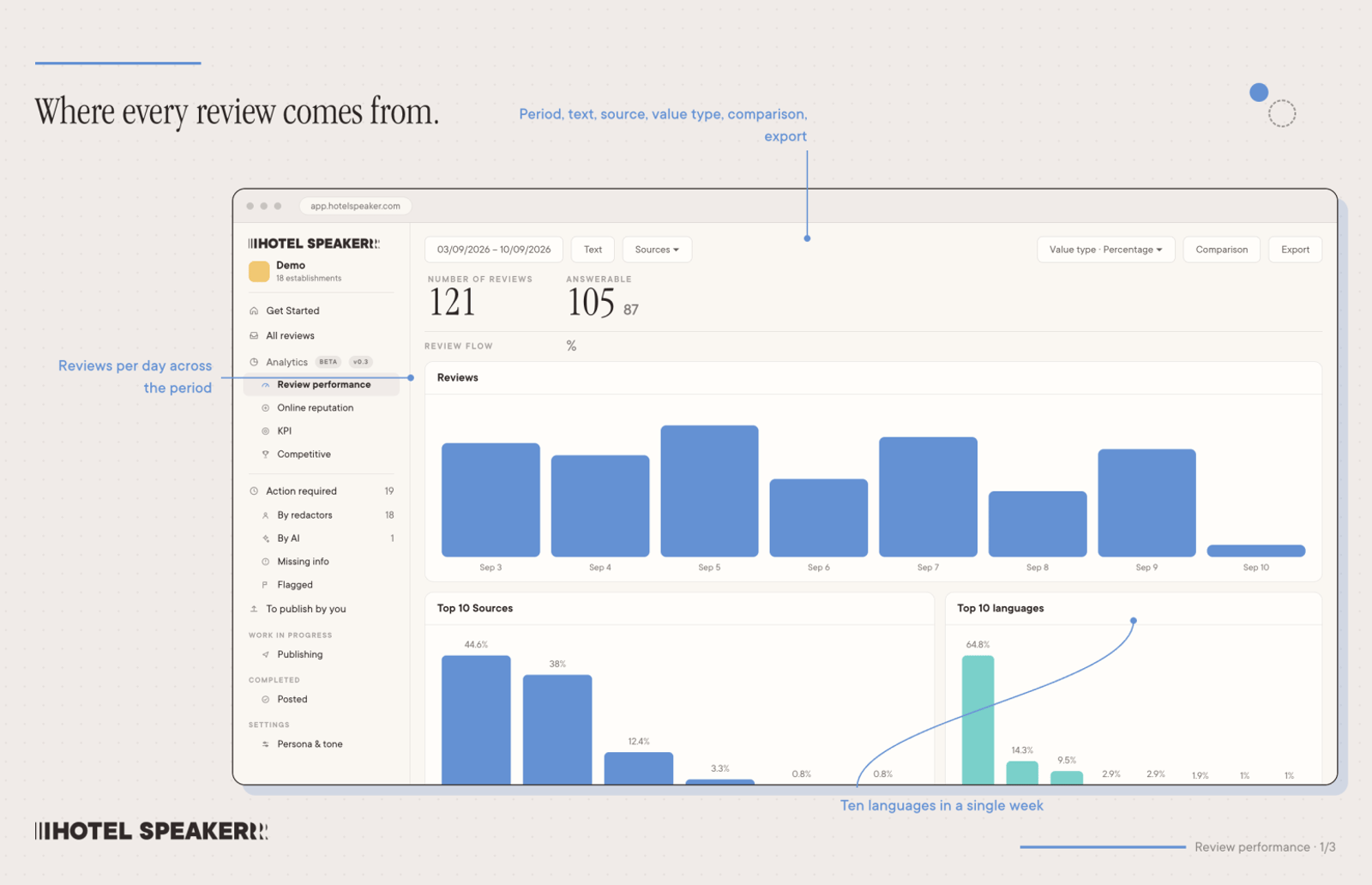Click the app.hotelspeaker.com address bar
The width and height of the screenshot is (1372, 885).
click(355, 206)
